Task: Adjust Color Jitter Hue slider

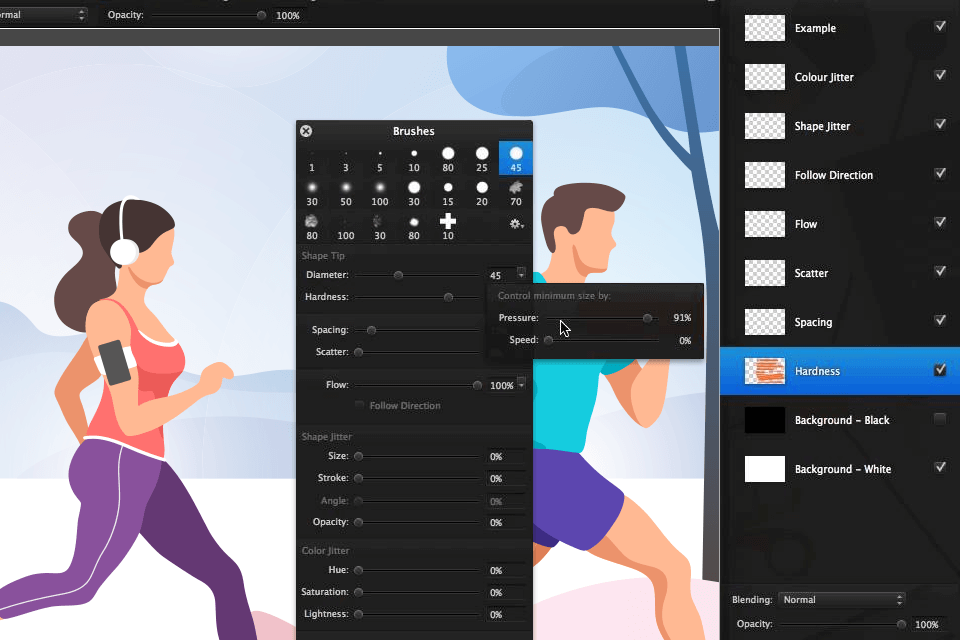Action: tap(359, 570)
